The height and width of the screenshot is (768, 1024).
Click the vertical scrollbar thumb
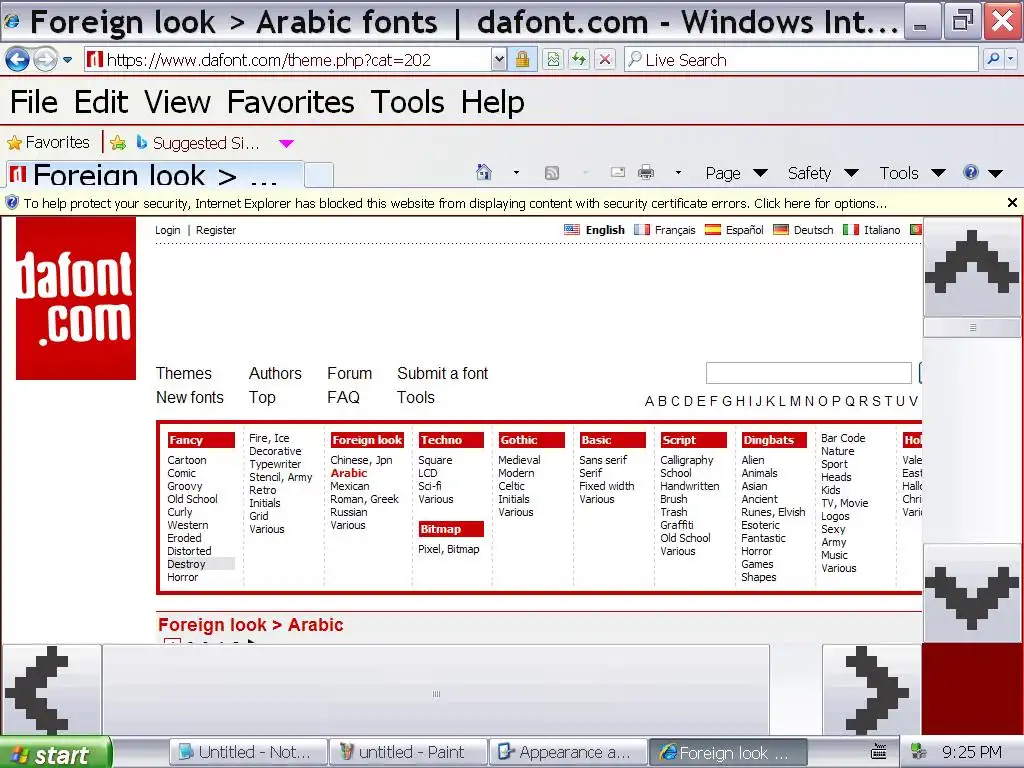pos(972,327)
